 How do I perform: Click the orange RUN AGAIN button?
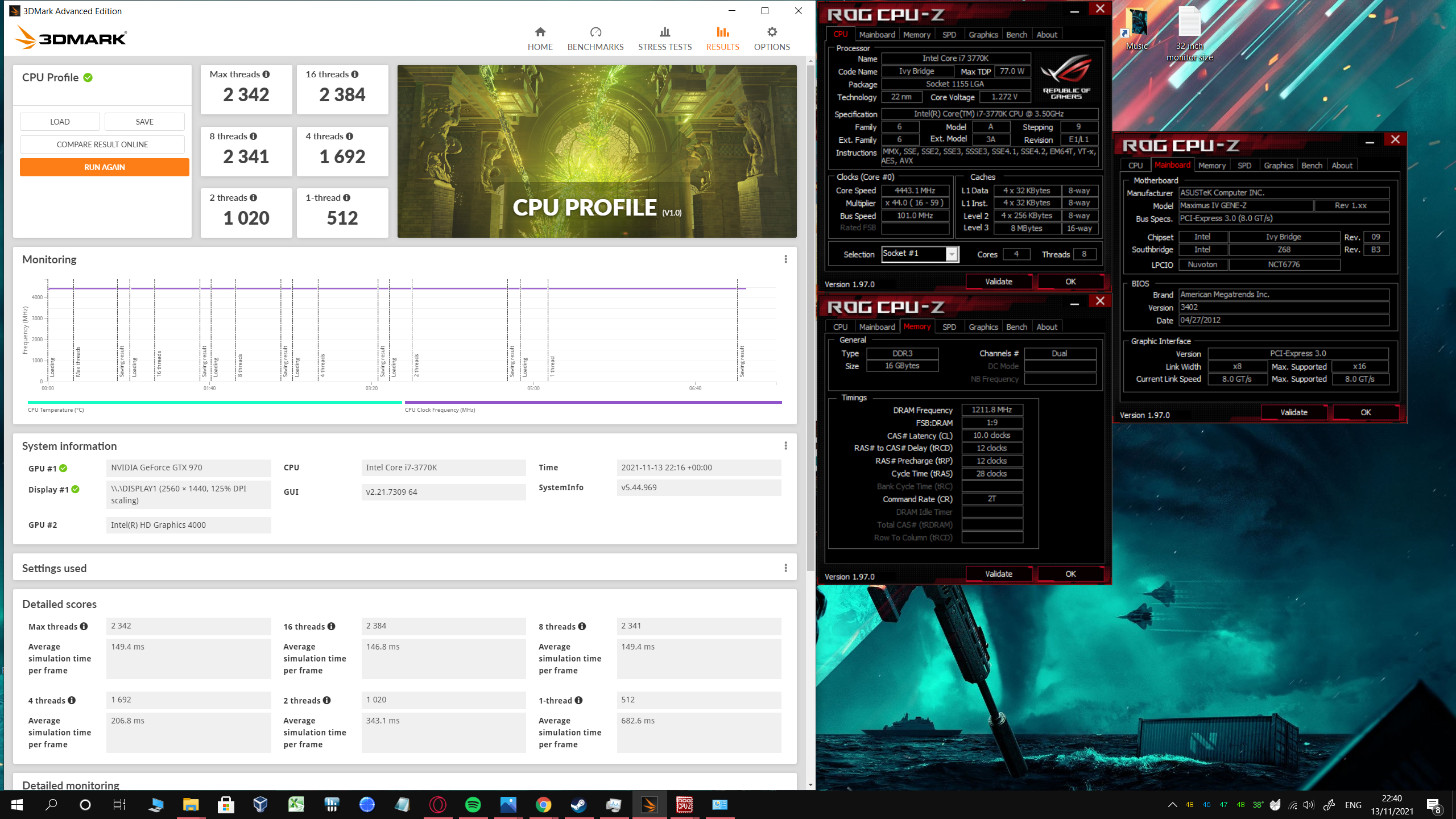pyautogui.click(x=105, y=167)
